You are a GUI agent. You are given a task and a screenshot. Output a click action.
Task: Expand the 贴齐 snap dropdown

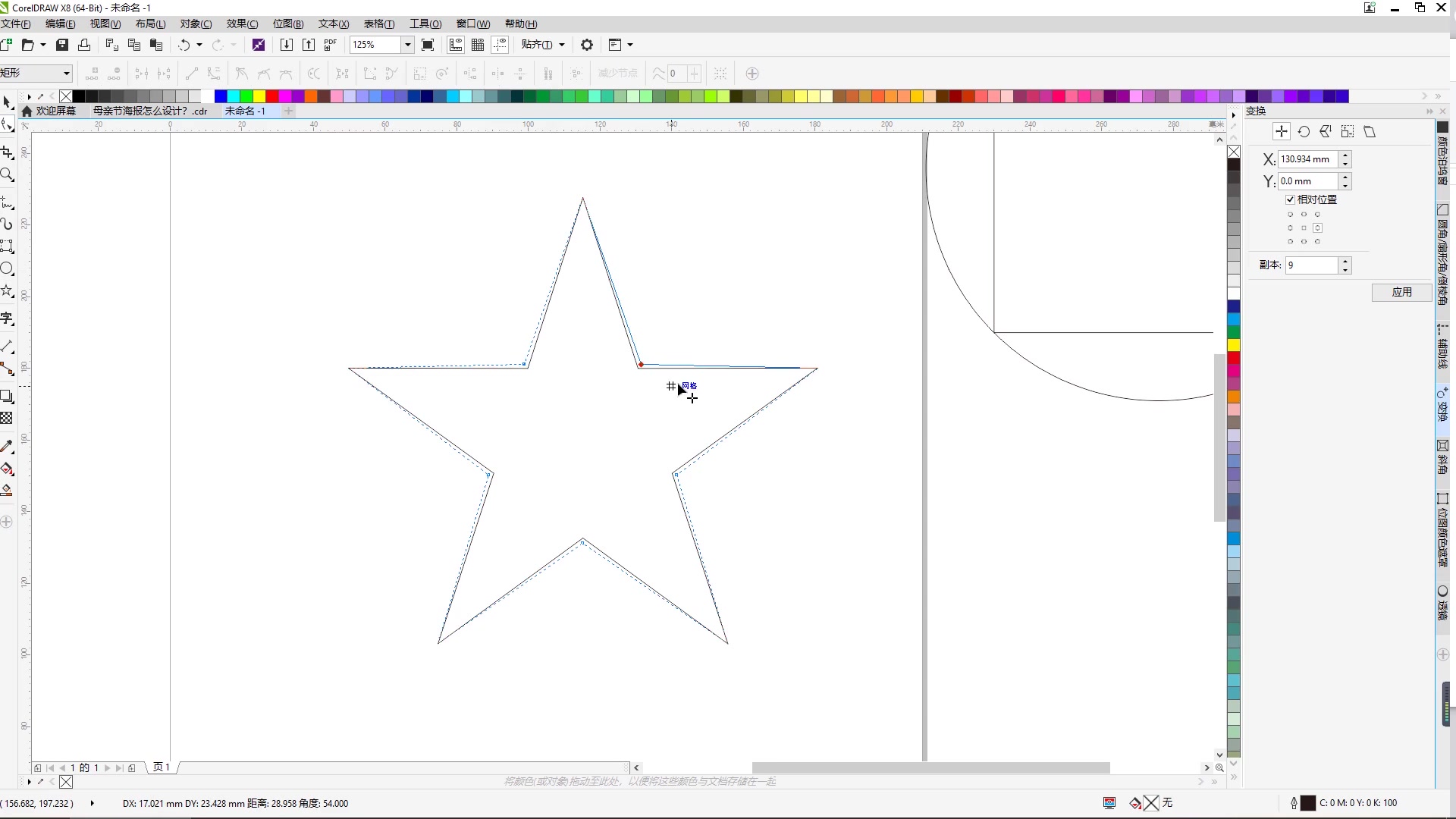pos(562,45)
